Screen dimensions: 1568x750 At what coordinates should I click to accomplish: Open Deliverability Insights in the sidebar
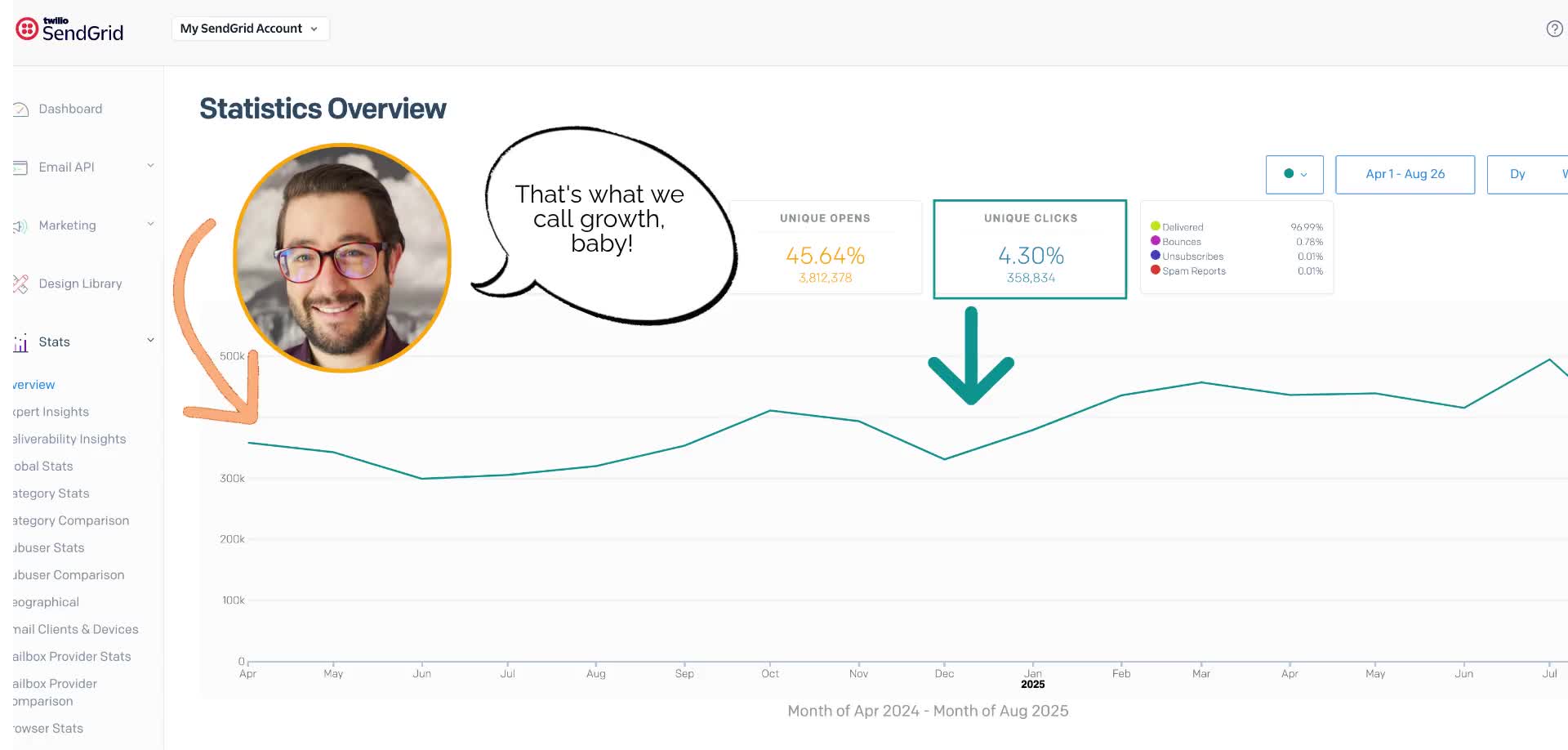[69, 440]
